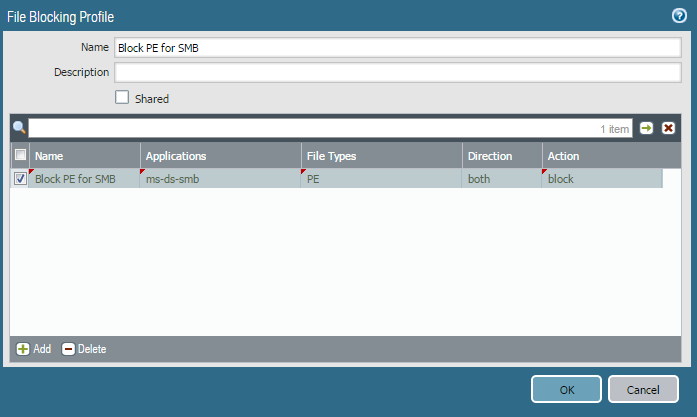This screenshot has height=417, width=697.
Task: Sort by the Direction column header
Action: coord(502,156)
